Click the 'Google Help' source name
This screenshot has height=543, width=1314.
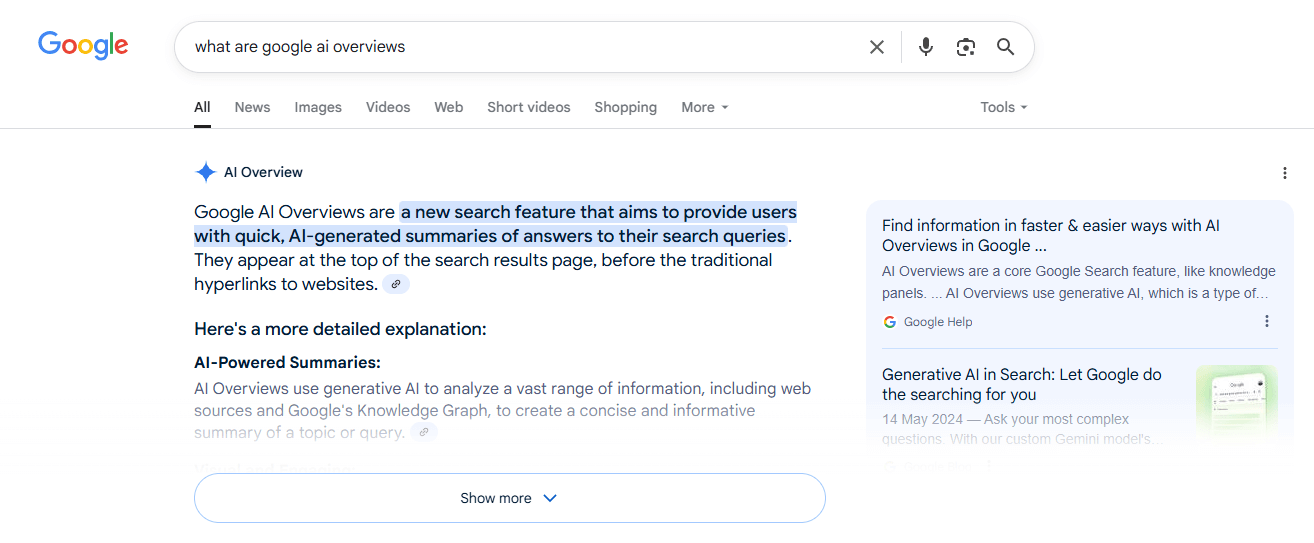point(938,322)
